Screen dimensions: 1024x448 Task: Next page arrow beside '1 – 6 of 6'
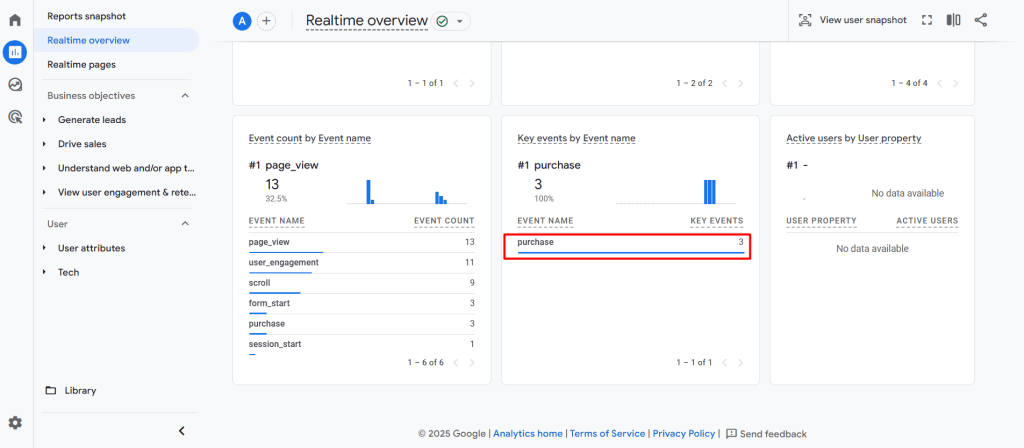472,362
